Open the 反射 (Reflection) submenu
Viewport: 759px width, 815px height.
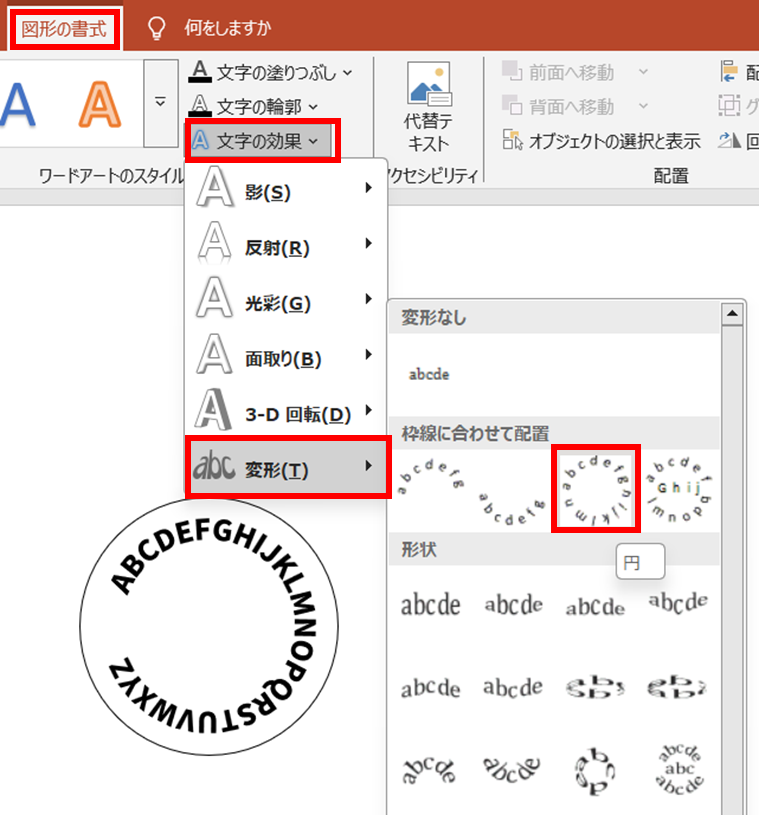(x=286, y=246)
